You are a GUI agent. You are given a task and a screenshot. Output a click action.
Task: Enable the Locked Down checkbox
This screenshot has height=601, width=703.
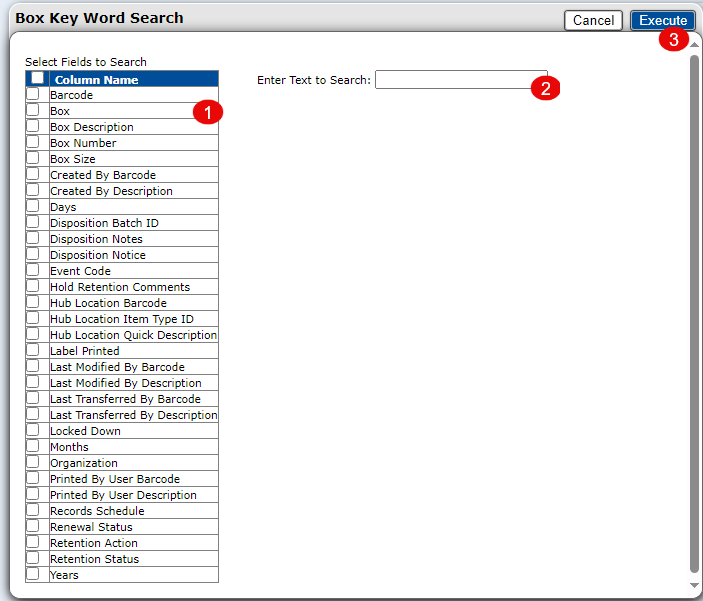(x=33, y=430)
